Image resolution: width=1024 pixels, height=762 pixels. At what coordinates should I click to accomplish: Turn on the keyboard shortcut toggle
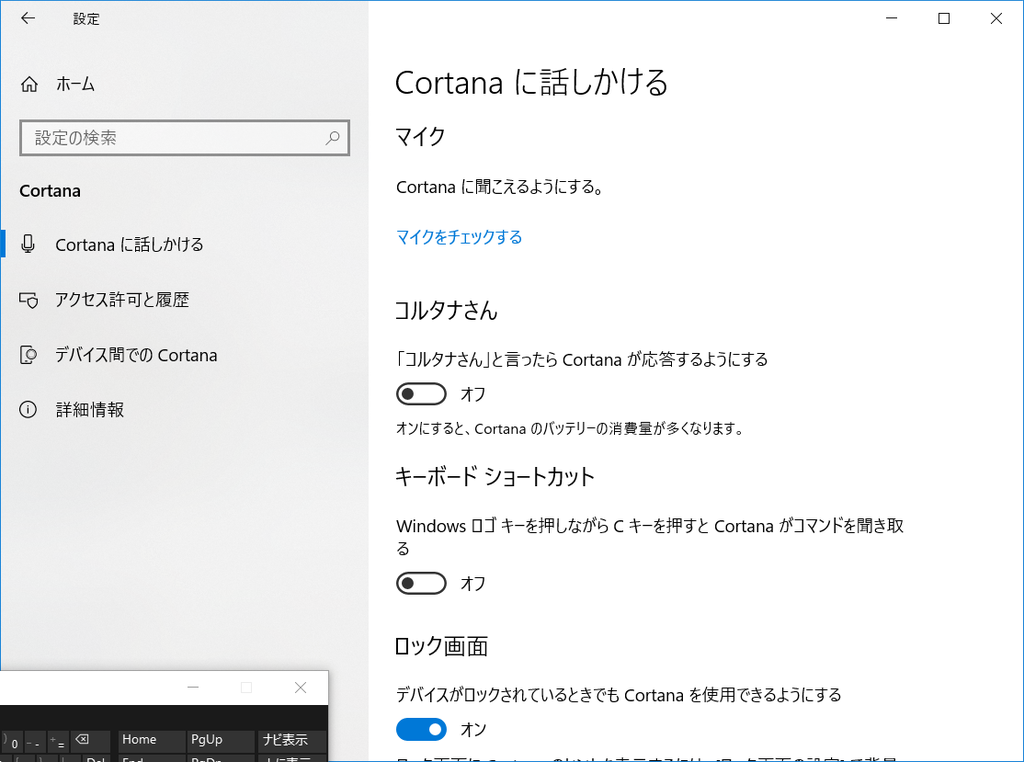coord(421,583)
